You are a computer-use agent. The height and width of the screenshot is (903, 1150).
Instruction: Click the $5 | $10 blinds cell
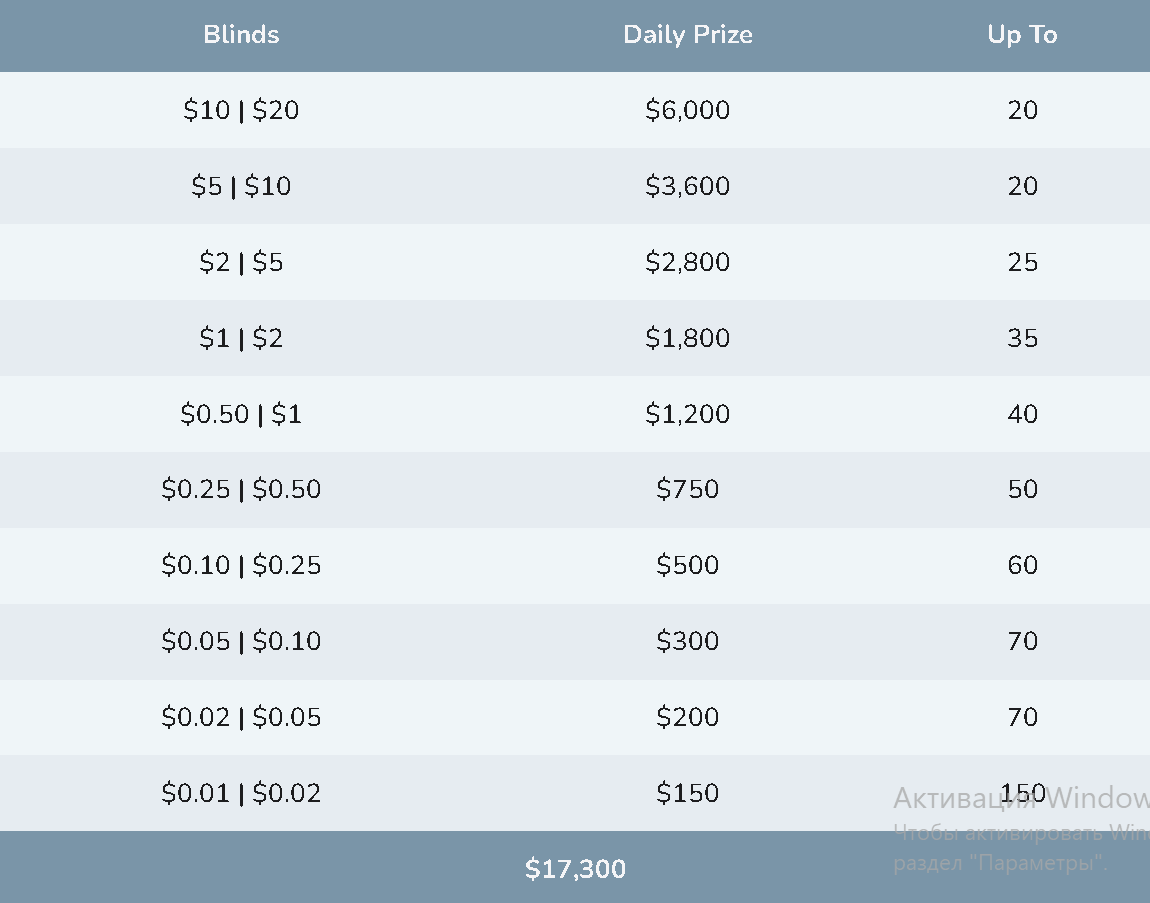tap(241, 186)
